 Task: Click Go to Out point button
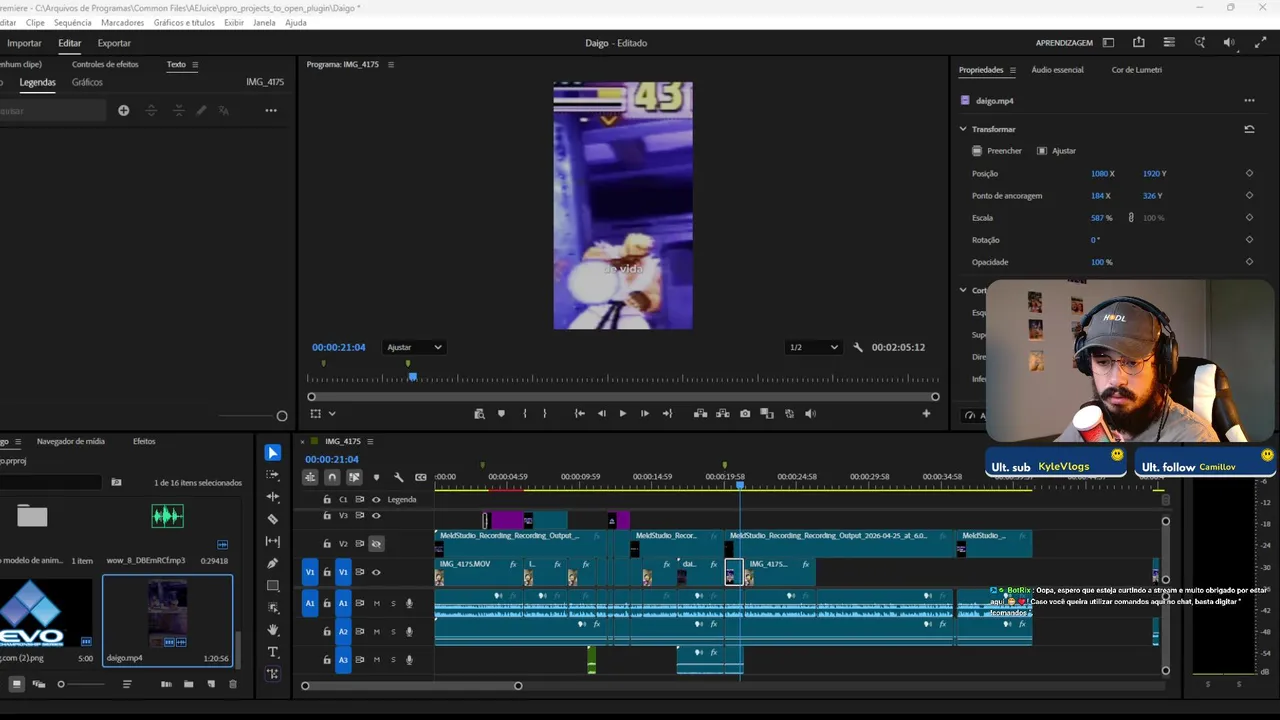pyautogui.click(x=667, y=413)
